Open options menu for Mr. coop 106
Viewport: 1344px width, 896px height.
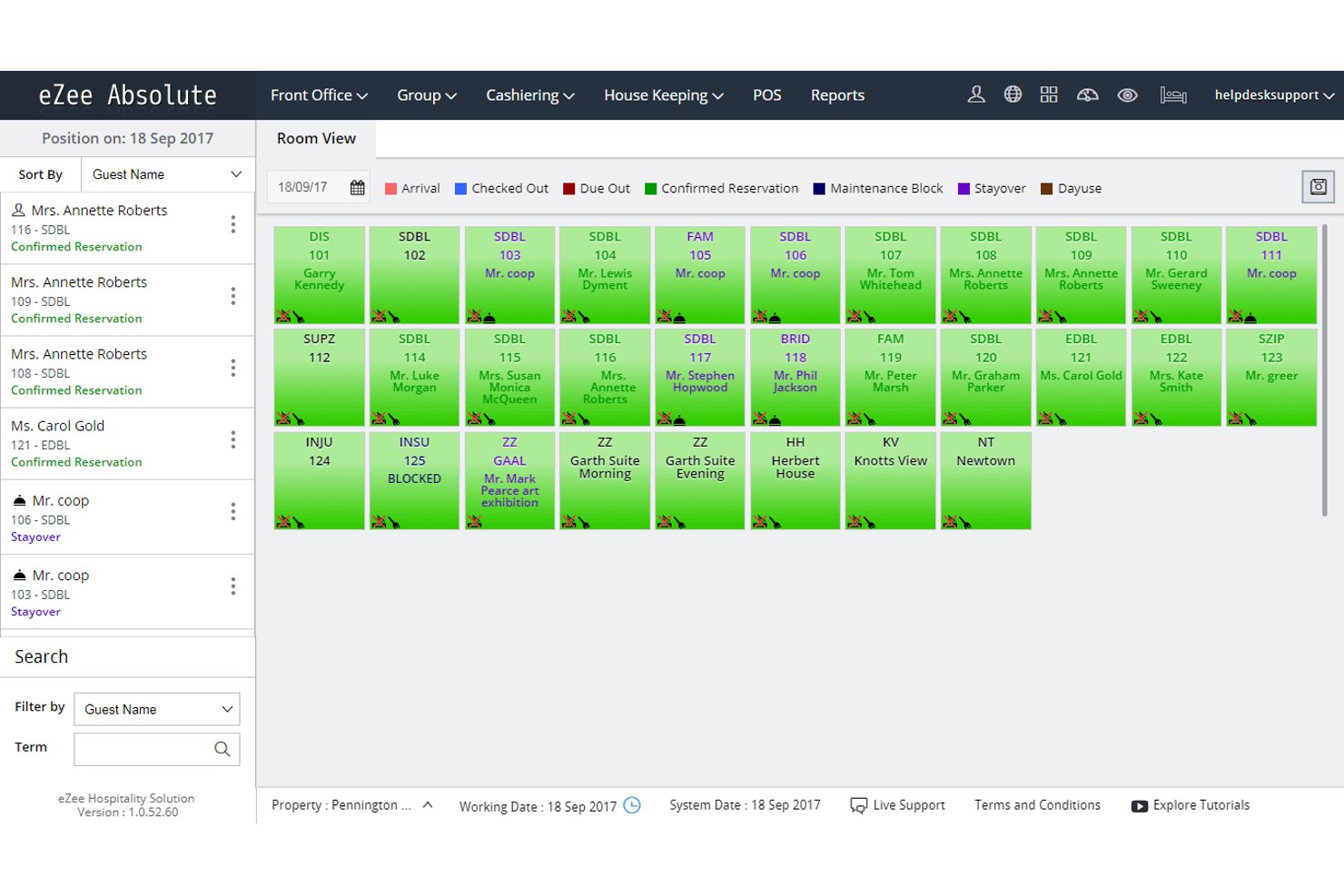coord(233,512)
